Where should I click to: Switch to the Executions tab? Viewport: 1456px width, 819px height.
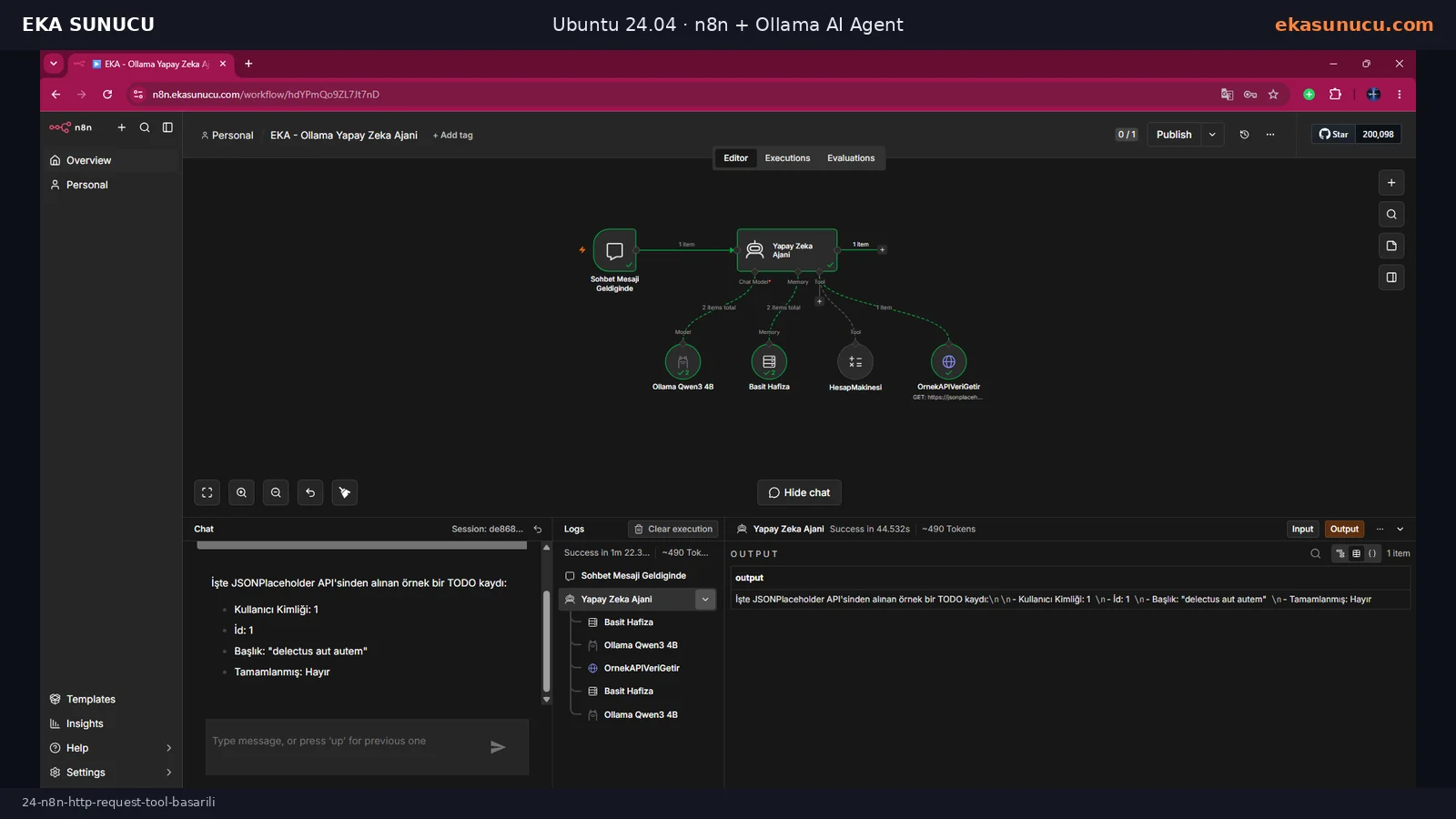(x=787, y=158)
